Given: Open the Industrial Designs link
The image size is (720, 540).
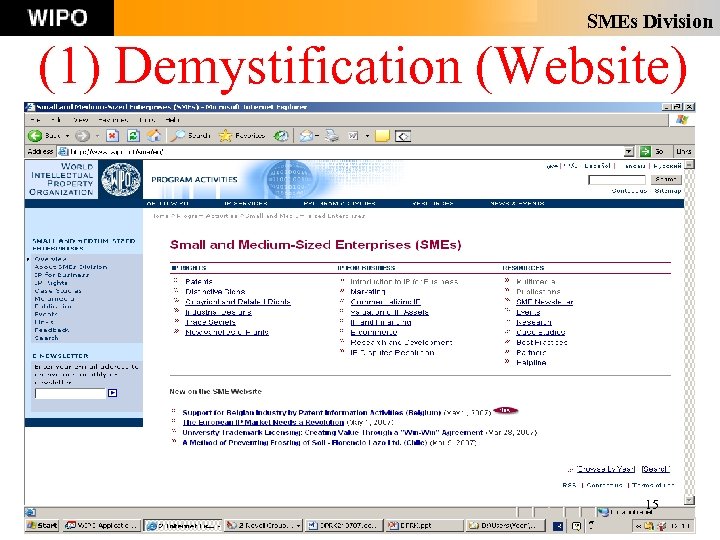Looking at the screenshot, I should pyautogui.click(x=218, y=312).
